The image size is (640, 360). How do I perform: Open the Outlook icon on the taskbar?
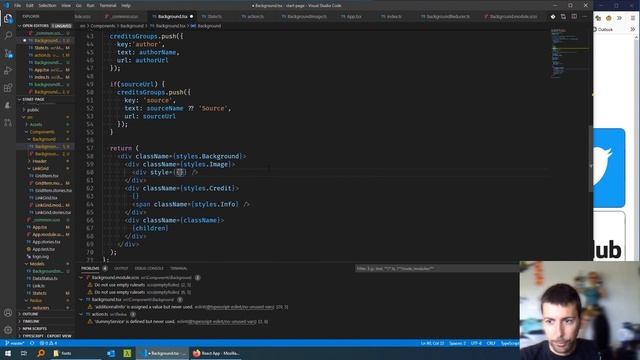tap(111, 353)
